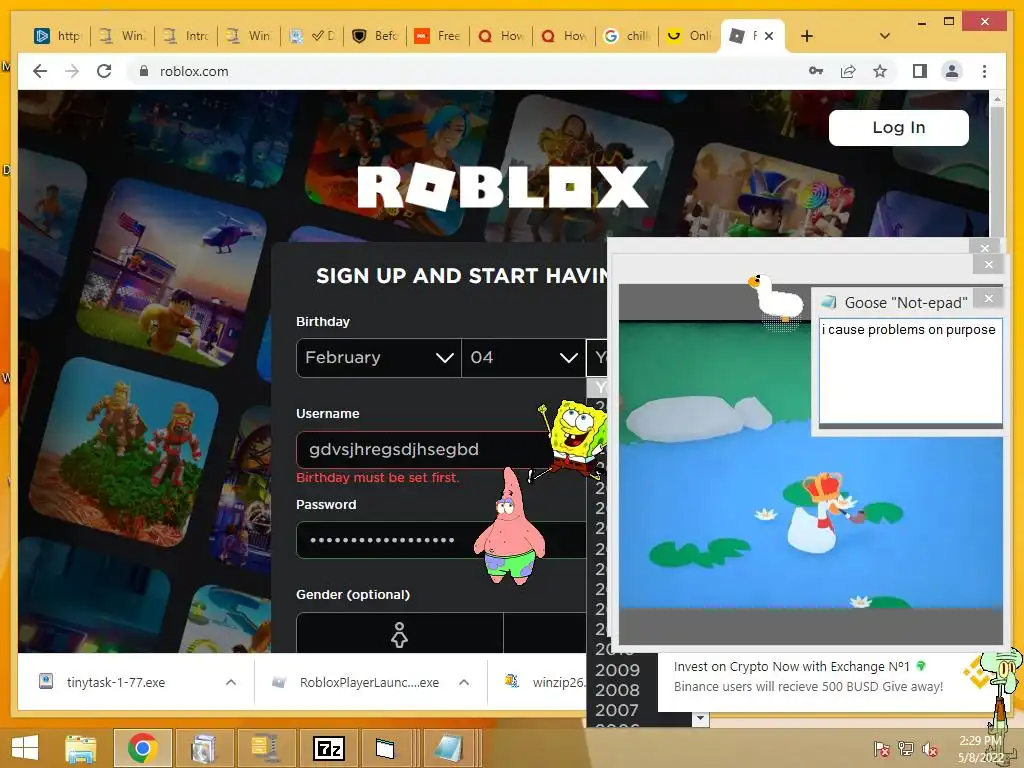Viewport: 1024px width, 768px height.
Task: Switch to the 'Intro' tab
Action: pyautogui.click(x=186, y=36)
